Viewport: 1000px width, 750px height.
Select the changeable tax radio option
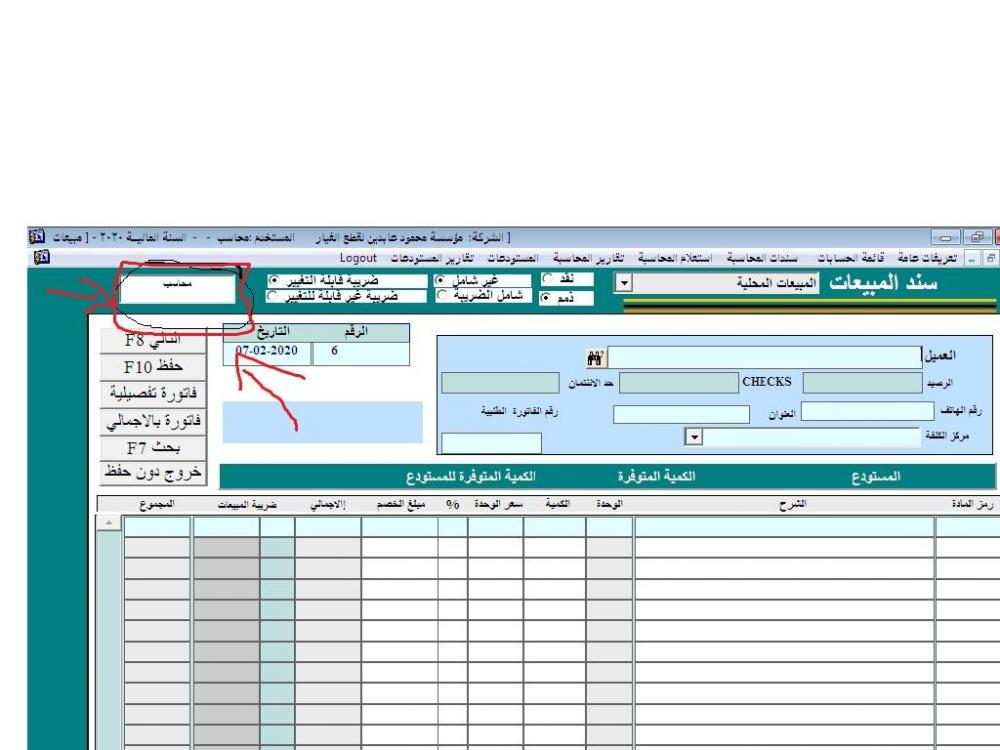[x=273, y=281]
